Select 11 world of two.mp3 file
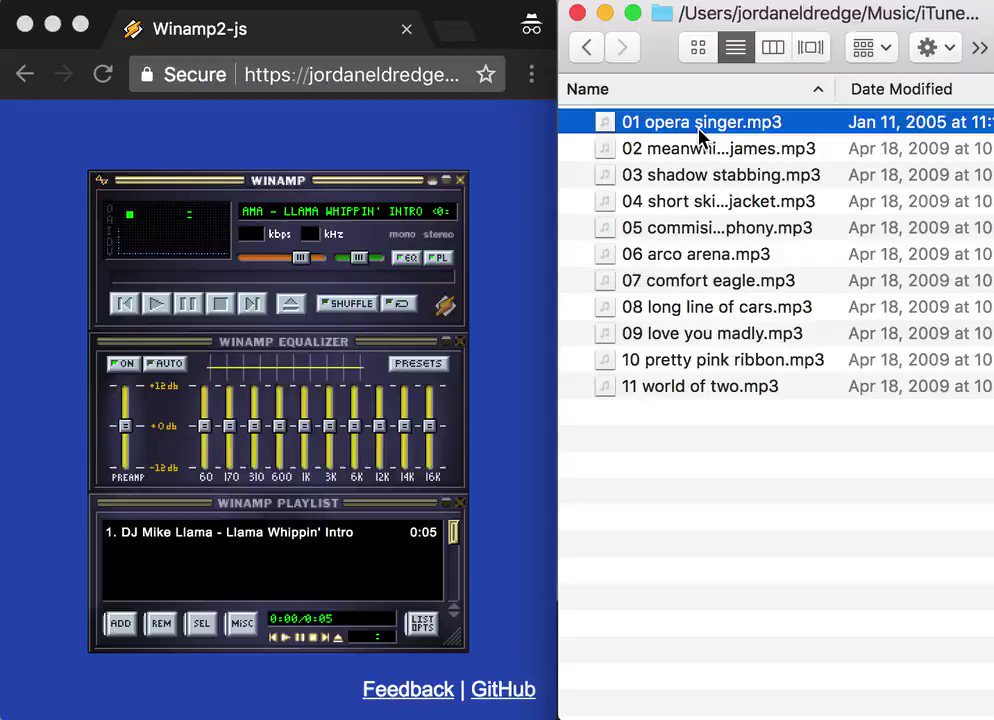The image size is (994, 720). (x=776, y=386)
